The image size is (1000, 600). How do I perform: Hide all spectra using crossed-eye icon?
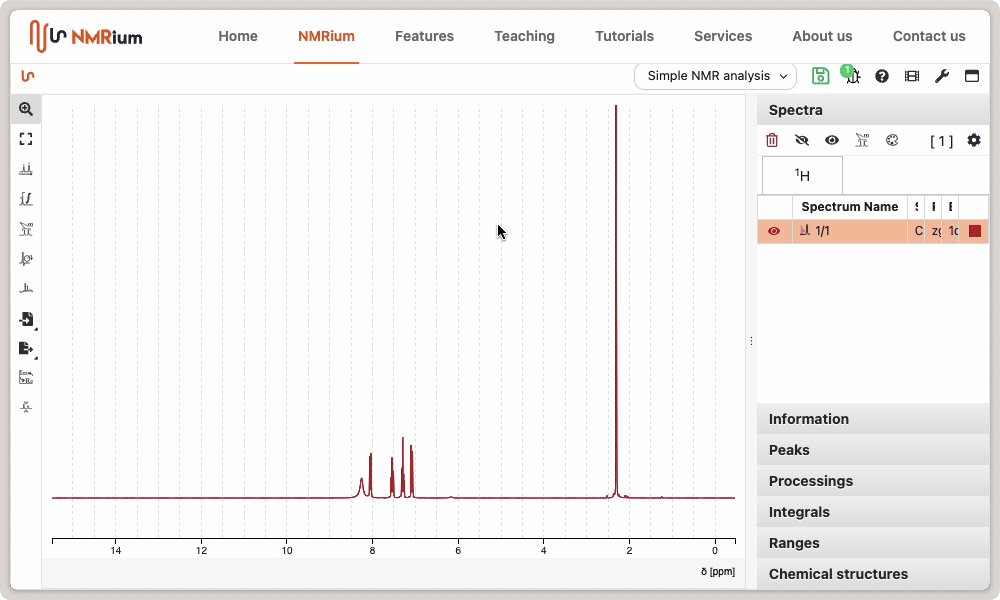(x=802, y=141)
